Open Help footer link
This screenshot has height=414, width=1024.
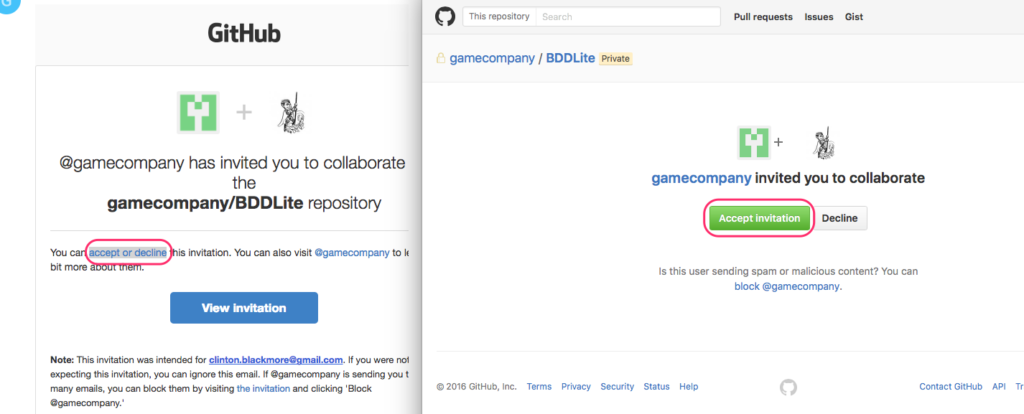point(688,387)
